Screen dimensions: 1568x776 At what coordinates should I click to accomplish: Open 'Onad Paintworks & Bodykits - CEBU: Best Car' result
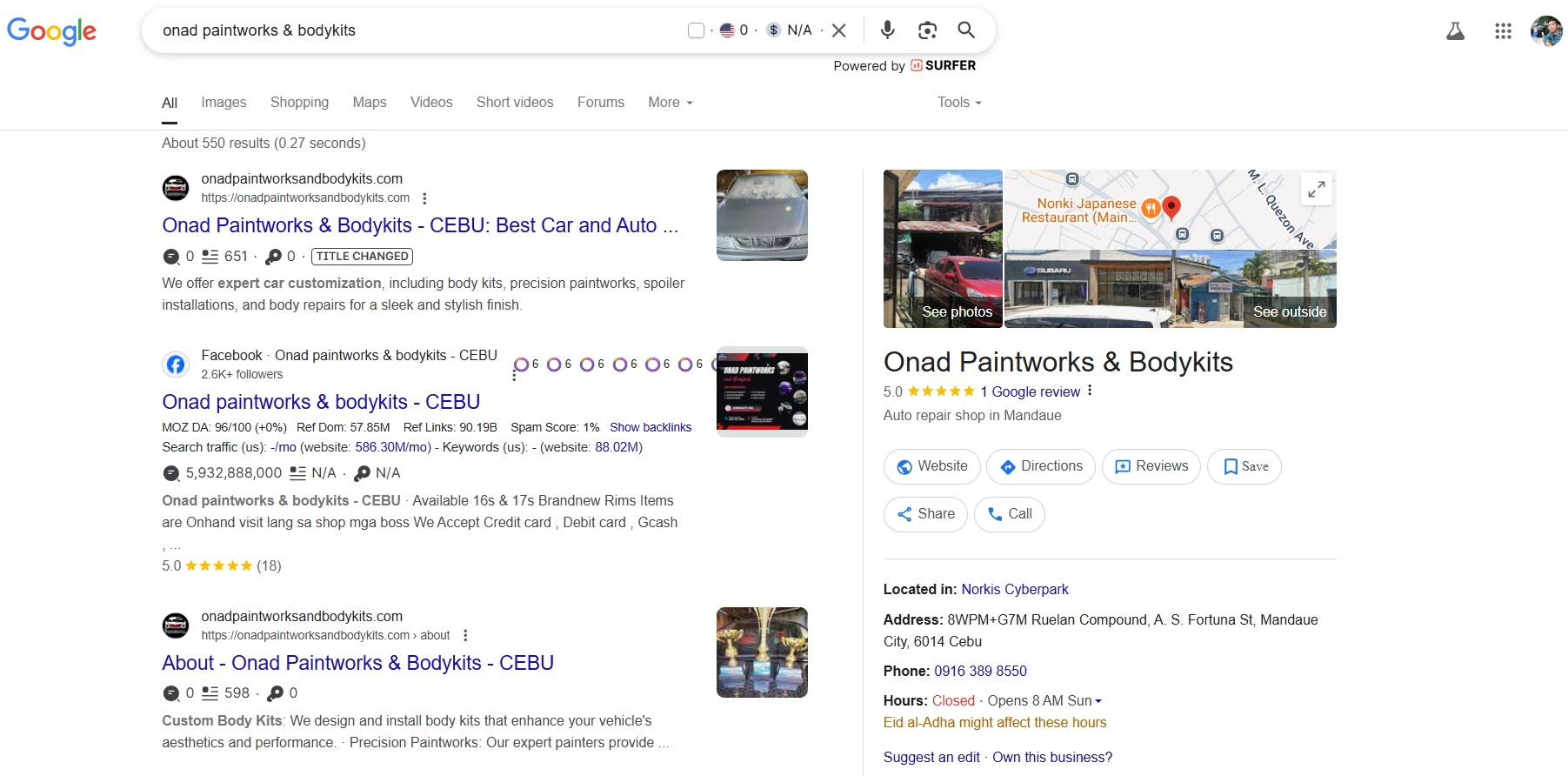420,225
